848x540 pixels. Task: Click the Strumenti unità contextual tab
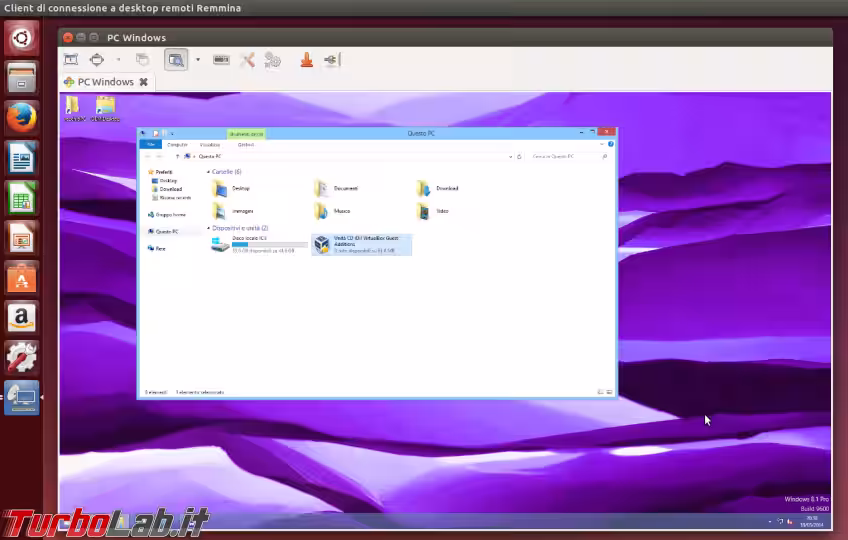[246, 134]
